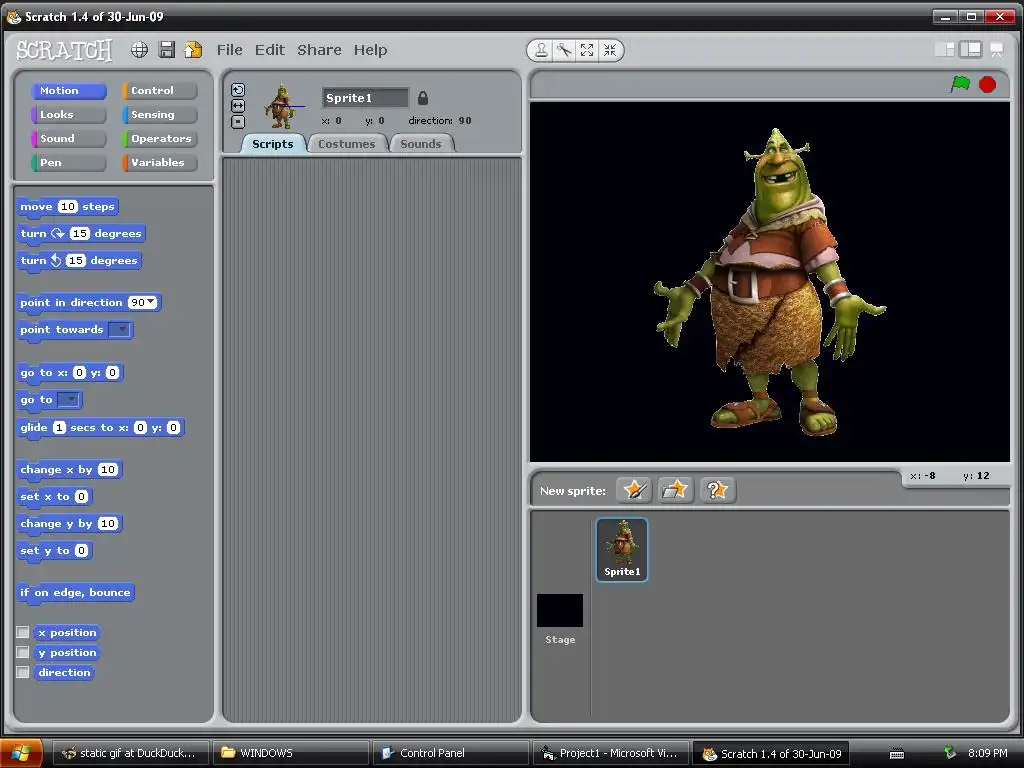Click the sprite name field Sprite1
This screenshot has height=768, width=1024.
365,98
